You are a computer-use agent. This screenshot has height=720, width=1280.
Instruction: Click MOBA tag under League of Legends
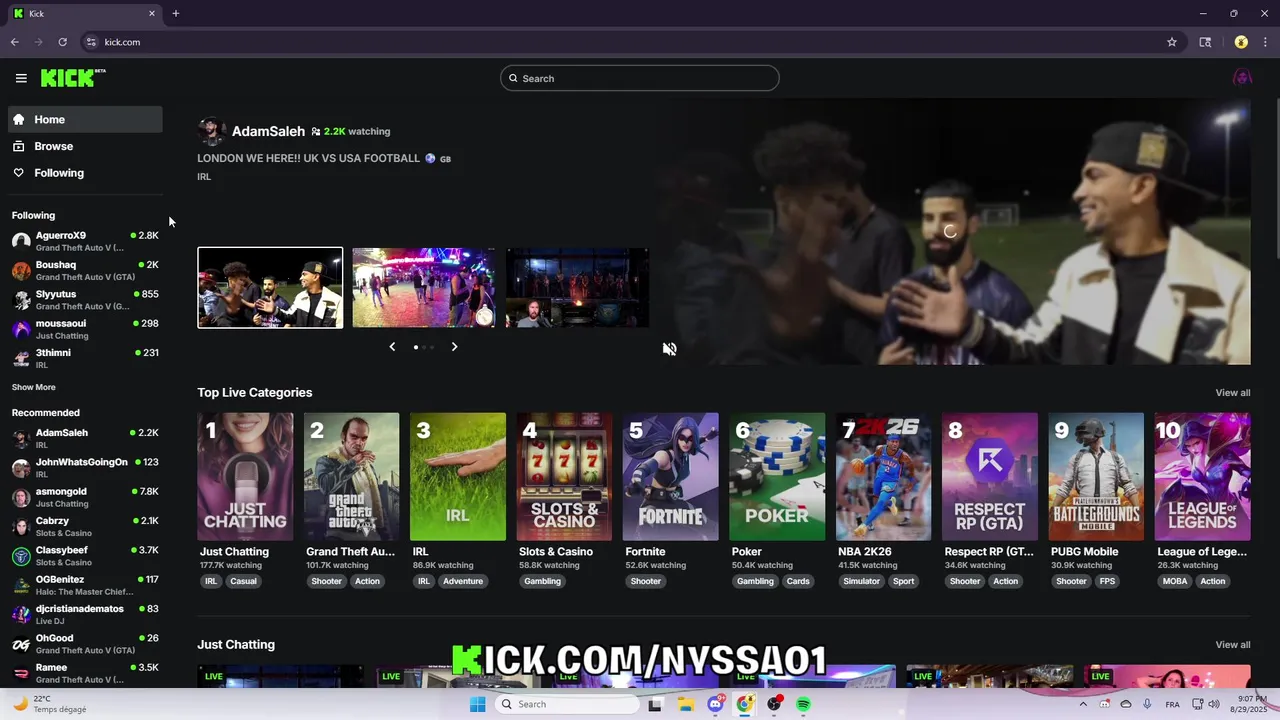pyautogui.click(x=1175, y=581)
